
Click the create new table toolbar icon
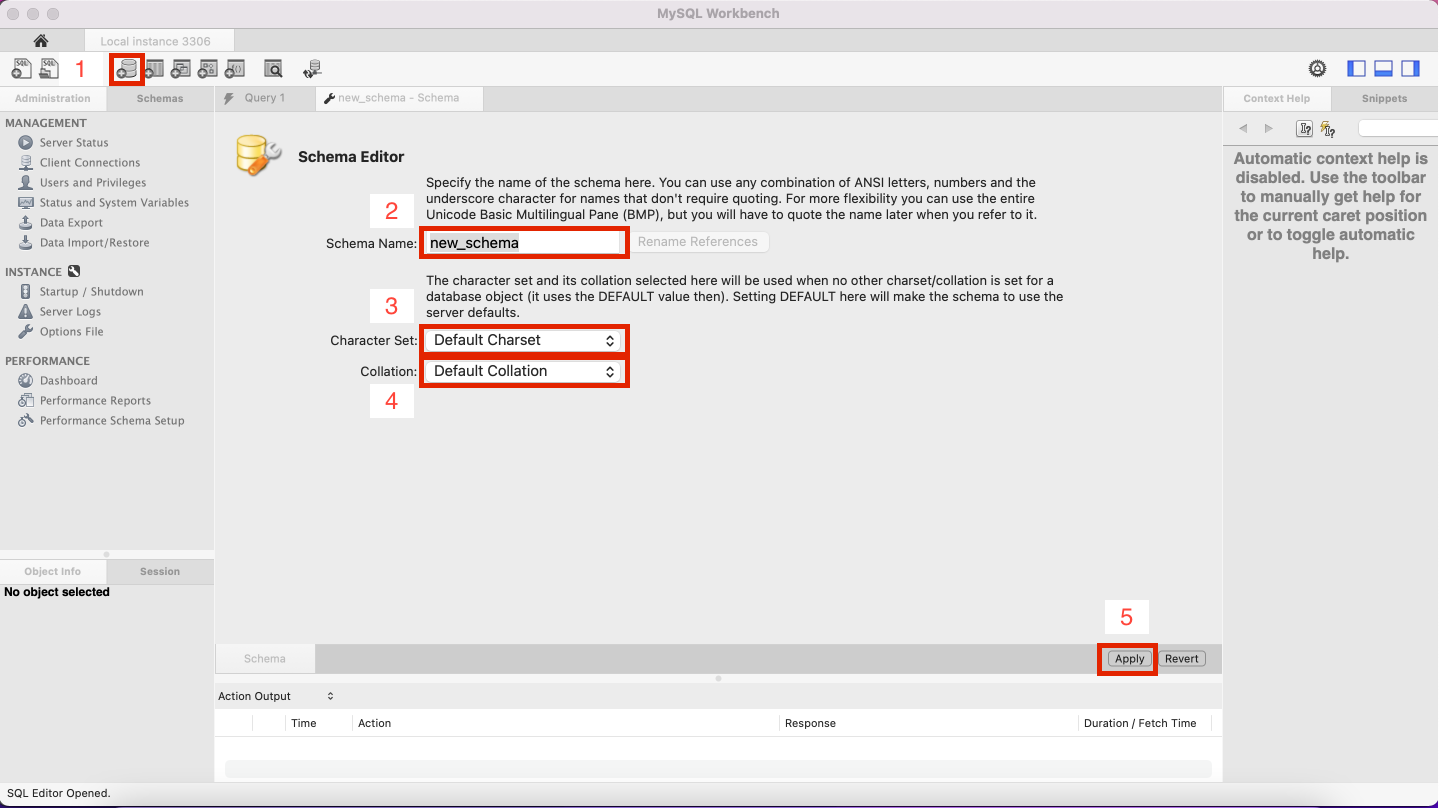pyautogui.click(x=154, y=69)
